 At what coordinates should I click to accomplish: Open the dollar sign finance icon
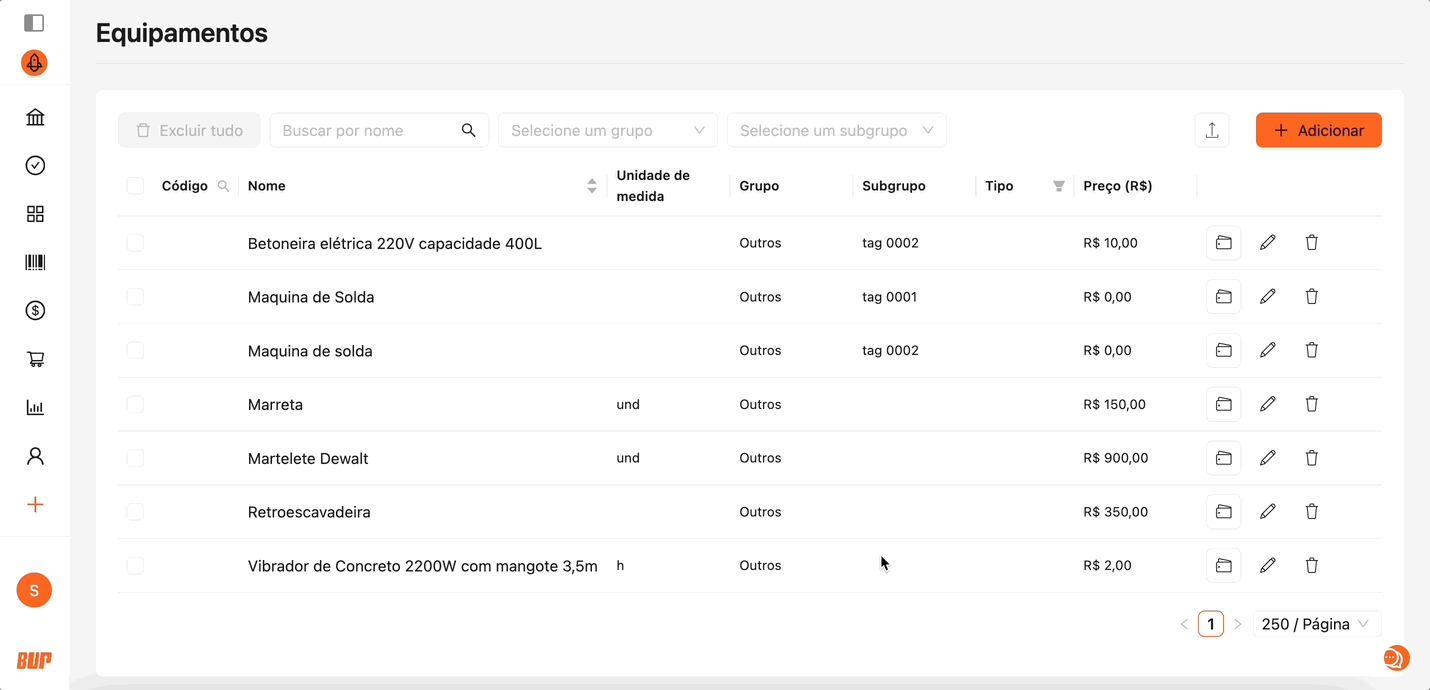coord(35,311)
